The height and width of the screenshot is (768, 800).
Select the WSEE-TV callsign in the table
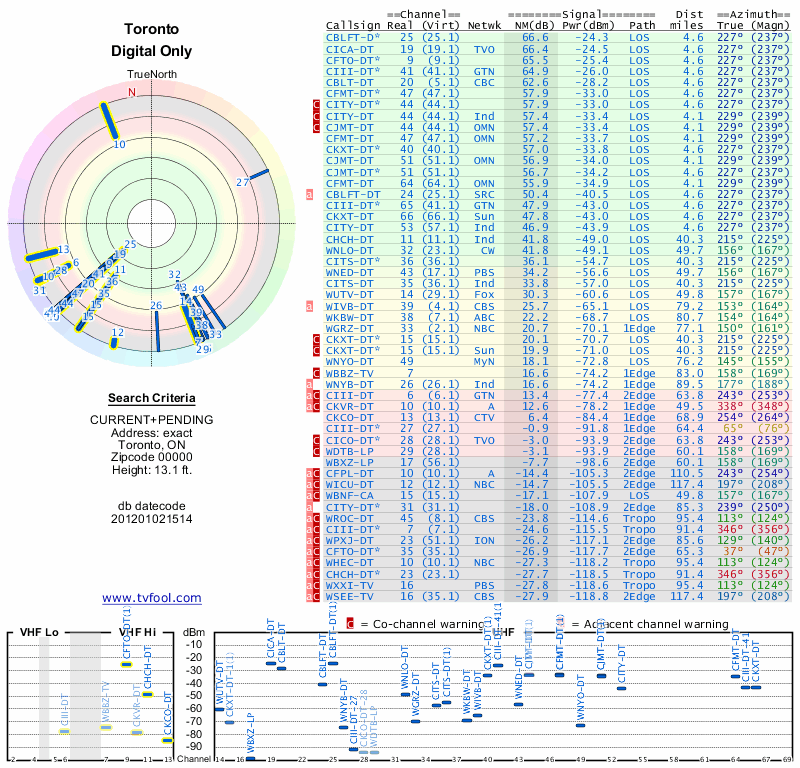point(349,597)
